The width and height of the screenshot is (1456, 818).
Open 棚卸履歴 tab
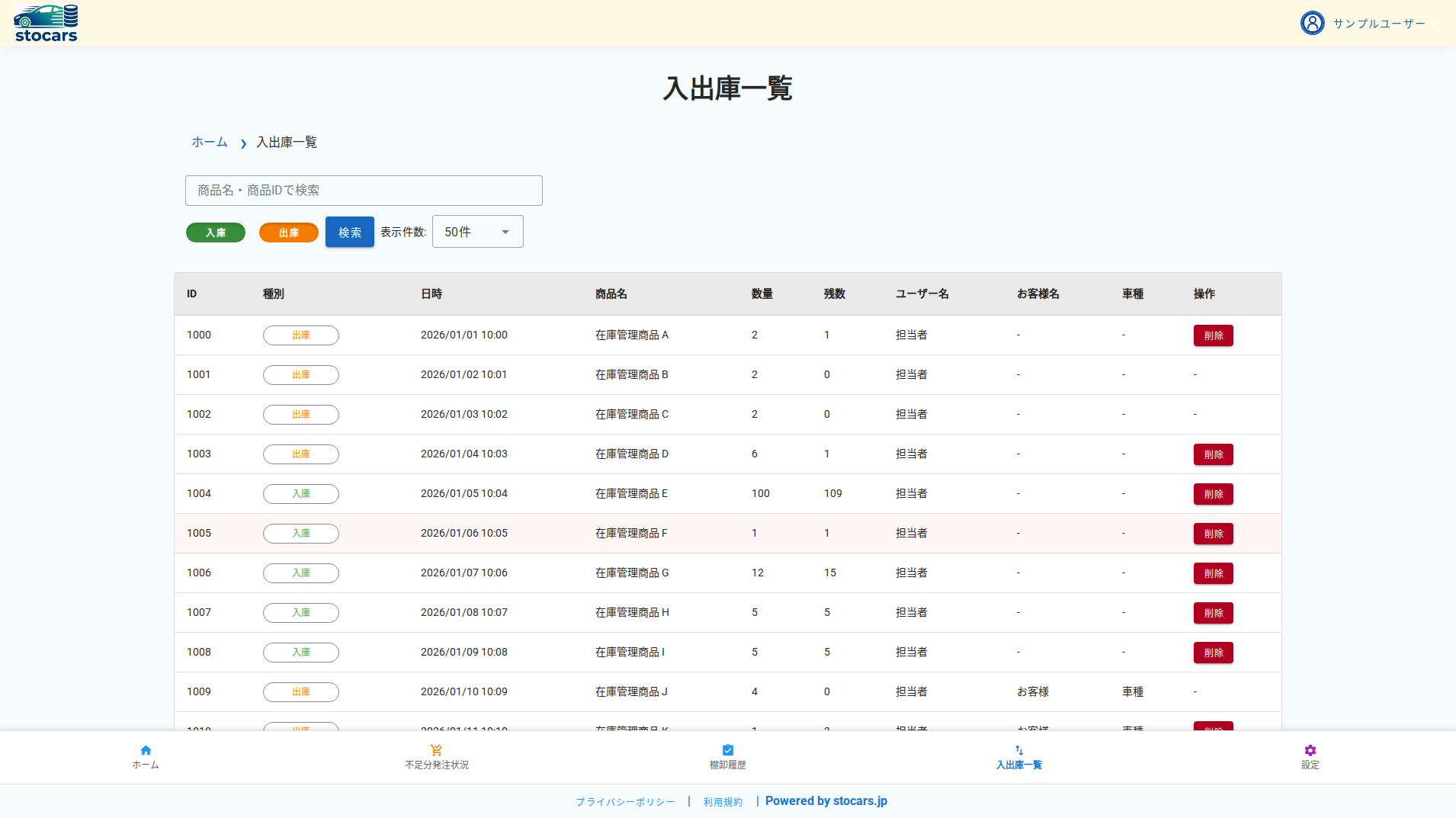click(x=728, y=758)
